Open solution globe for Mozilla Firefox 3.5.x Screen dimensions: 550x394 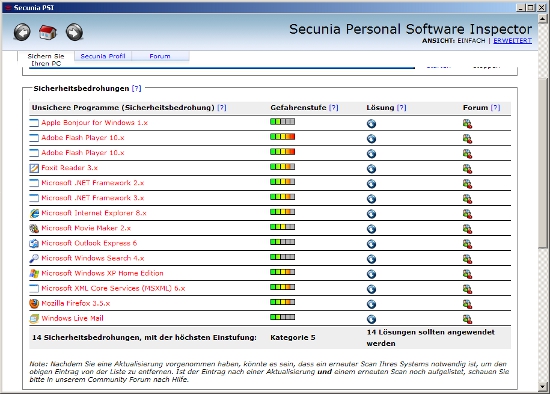coord(371,304)
